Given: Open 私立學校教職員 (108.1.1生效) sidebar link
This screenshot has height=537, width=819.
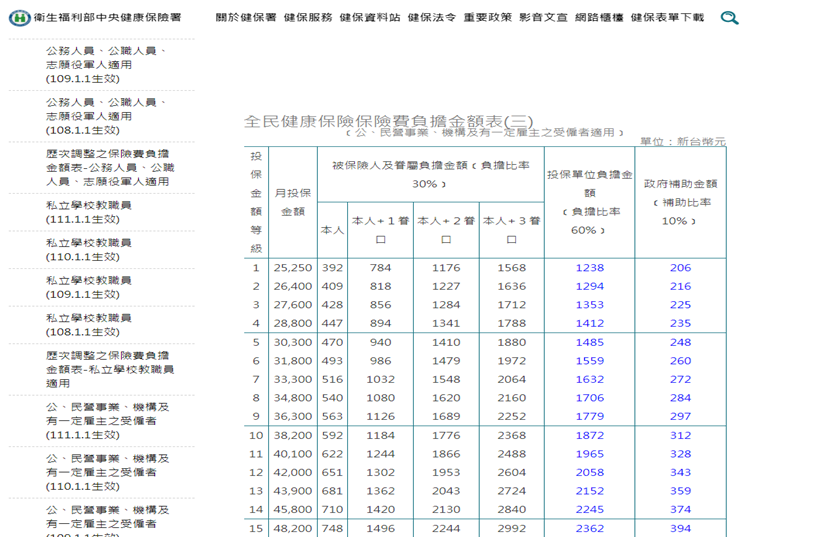Looking at the screenshot, I should pos(89,325).
